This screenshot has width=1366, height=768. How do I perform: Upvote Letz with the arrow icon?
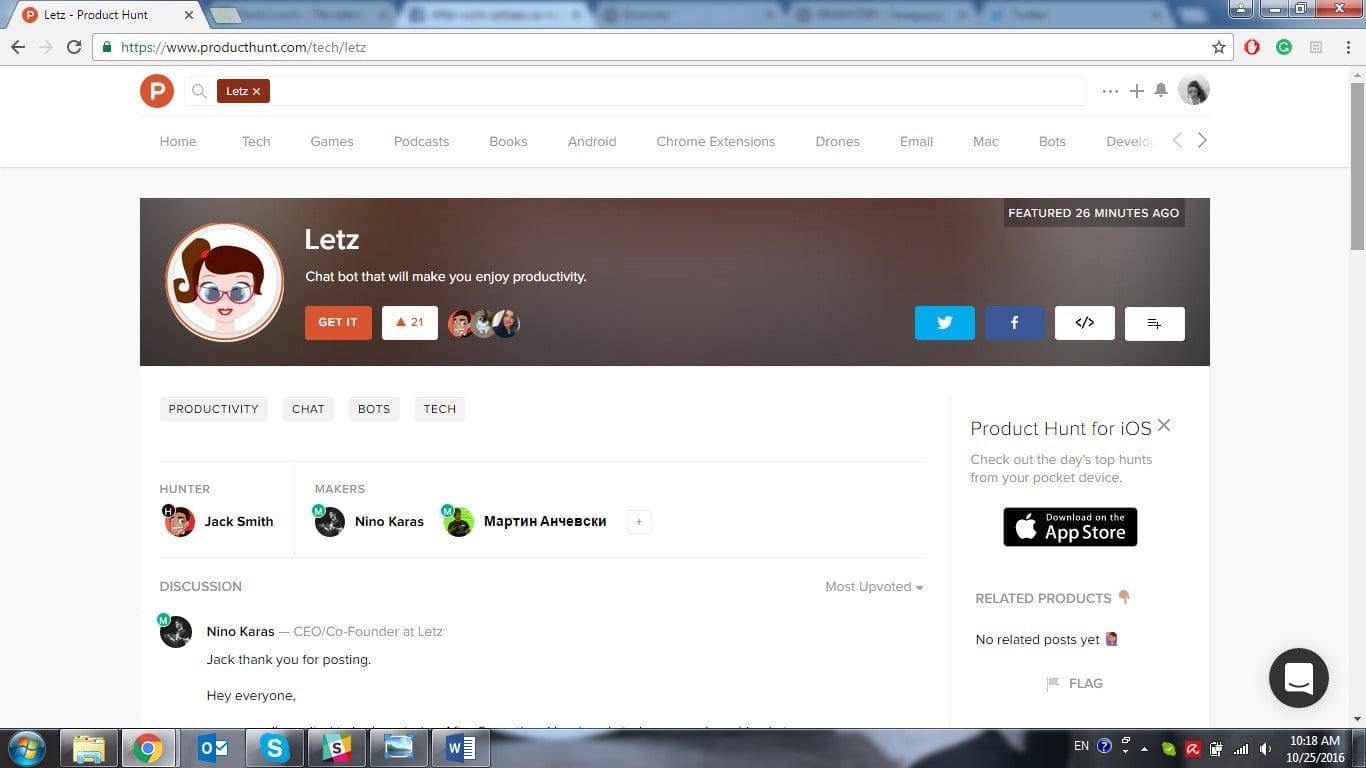[x=409, y=322]
